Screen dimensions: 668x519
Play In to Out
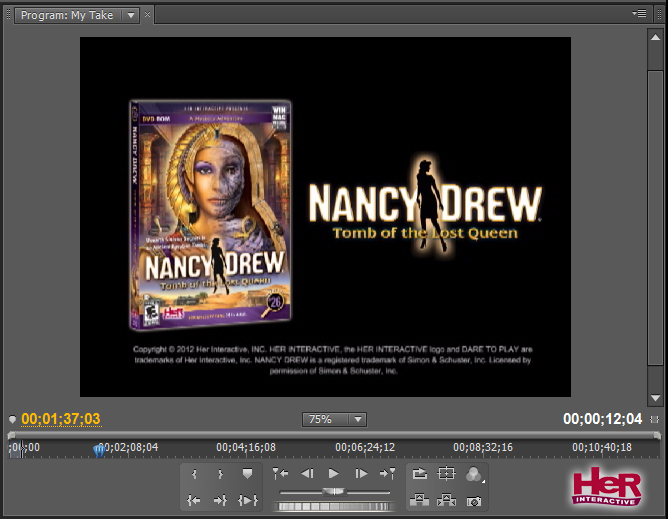[248, 500]
